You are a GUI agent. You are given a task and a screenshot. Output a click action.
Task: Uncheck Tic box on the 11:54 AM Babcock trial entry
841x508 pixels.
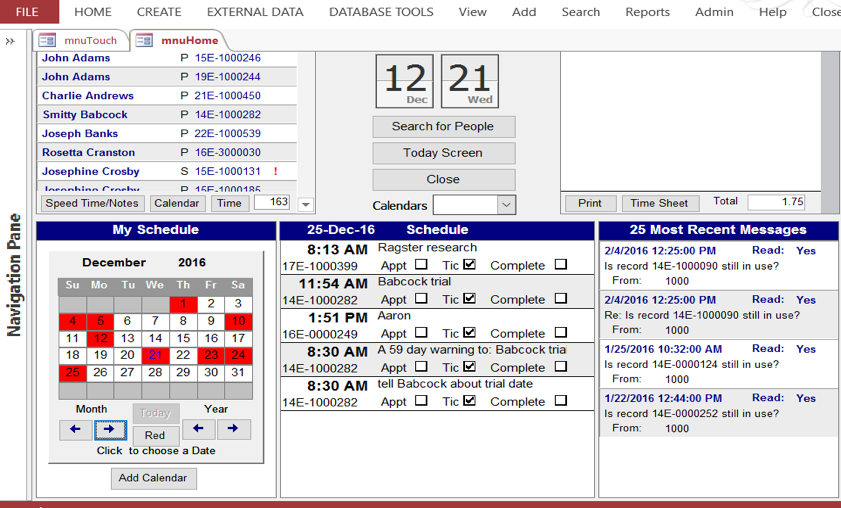pos(469,299)
